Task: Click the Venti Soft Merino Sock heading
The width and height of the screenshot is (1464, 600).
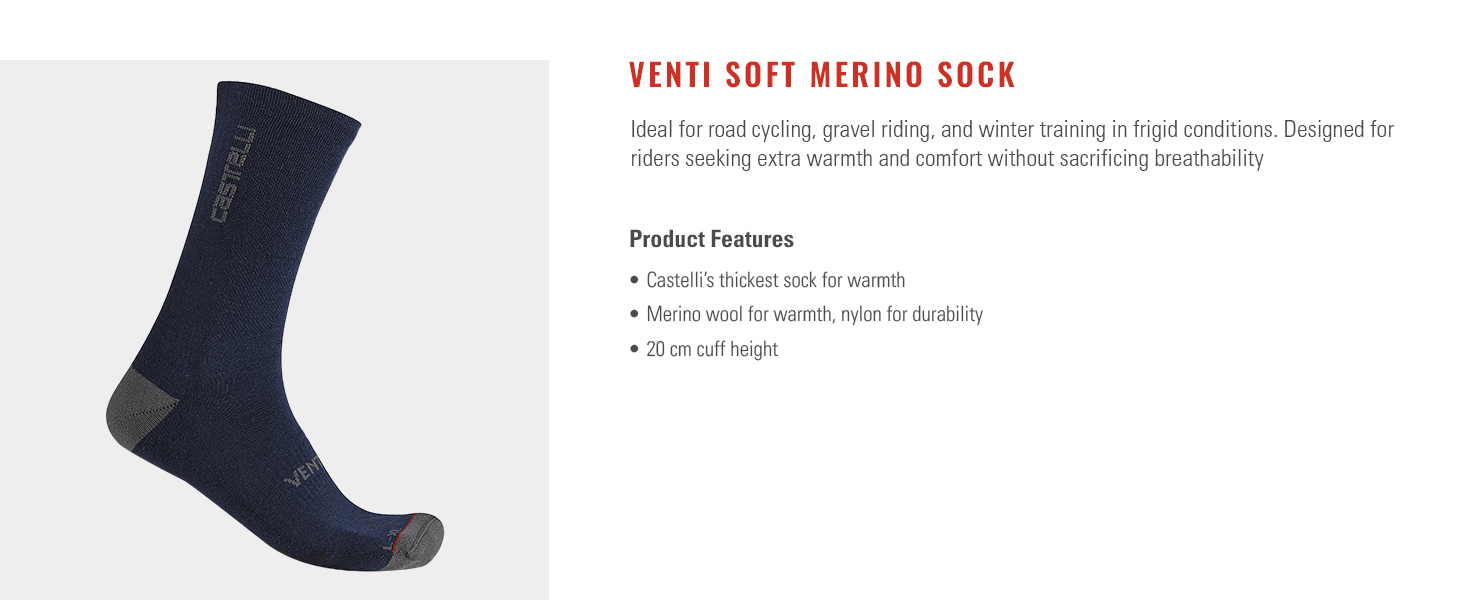Action: coord(822,76)
